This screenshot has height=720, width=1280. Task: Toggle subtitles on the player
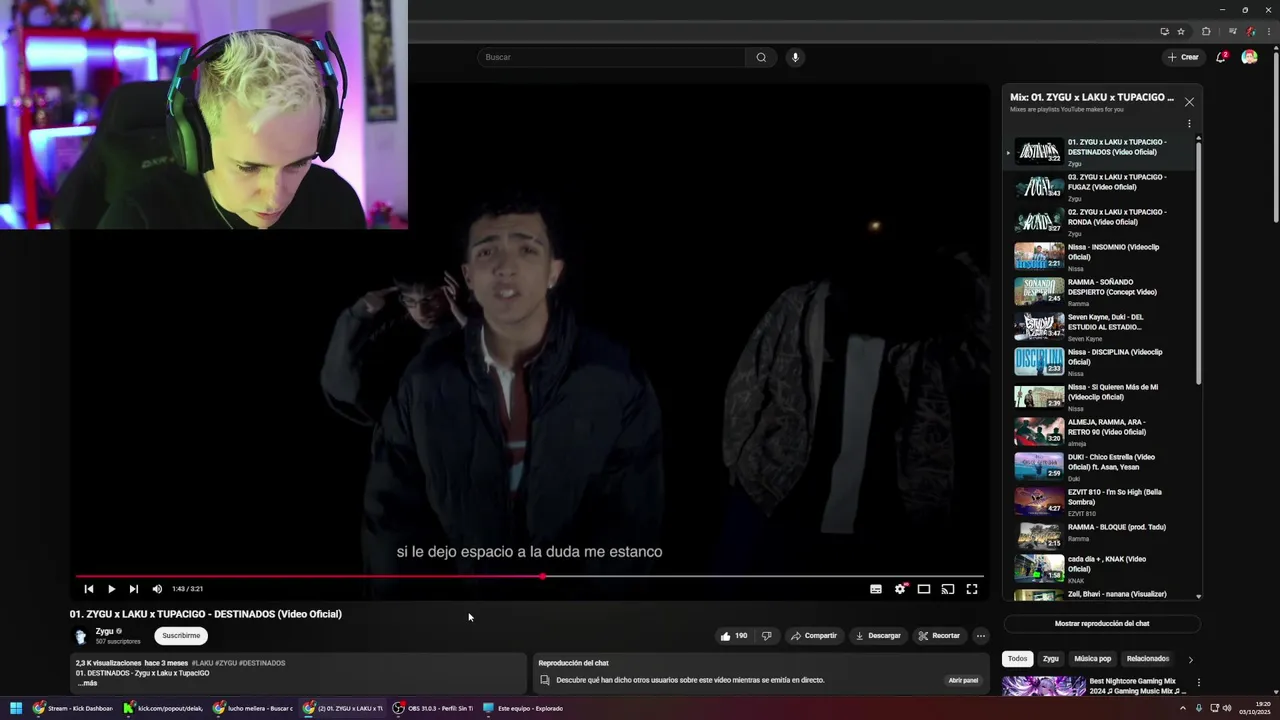(x=876, y=589)
